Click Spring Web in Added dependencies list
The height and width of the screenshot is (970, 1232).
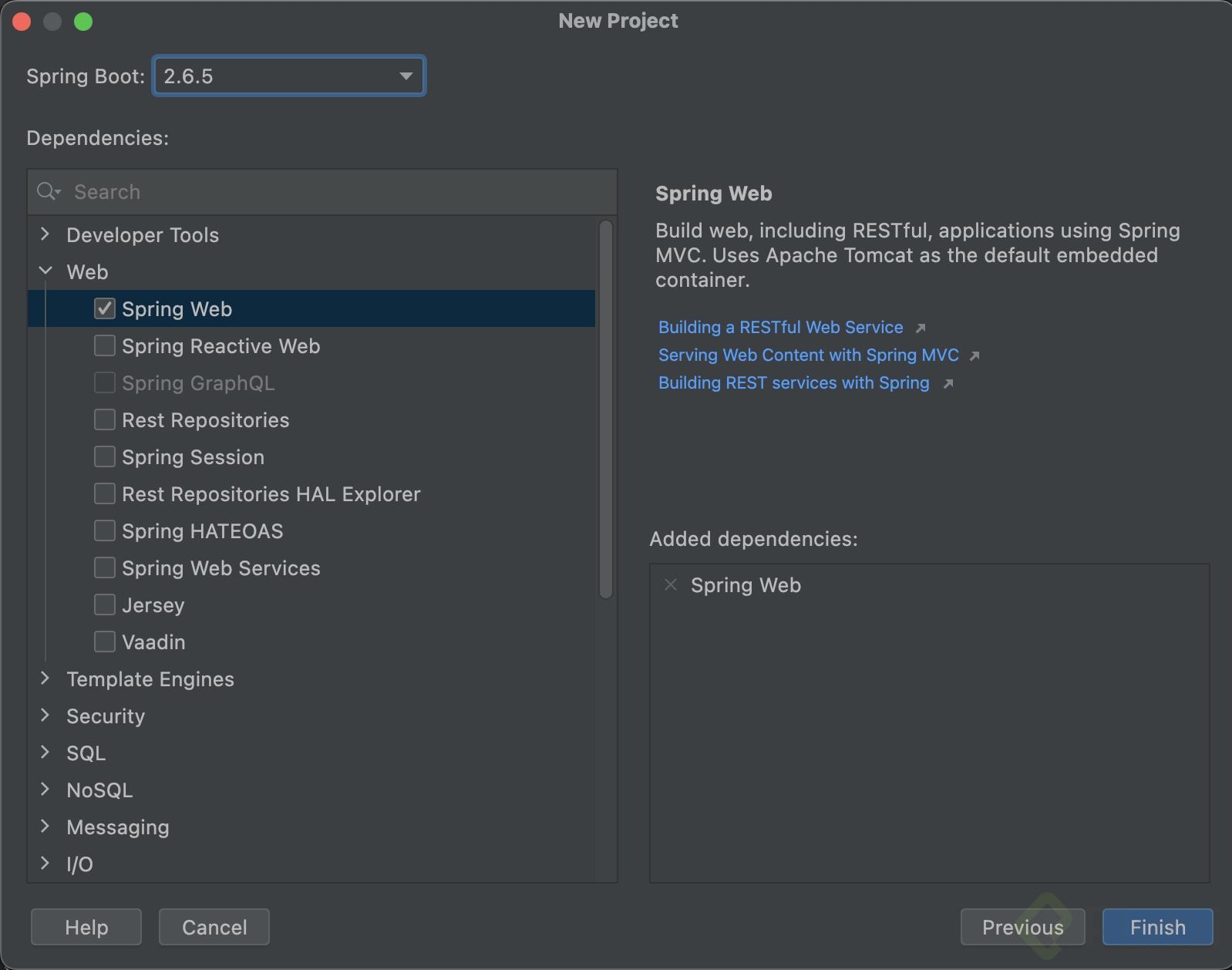click(746, 585)
